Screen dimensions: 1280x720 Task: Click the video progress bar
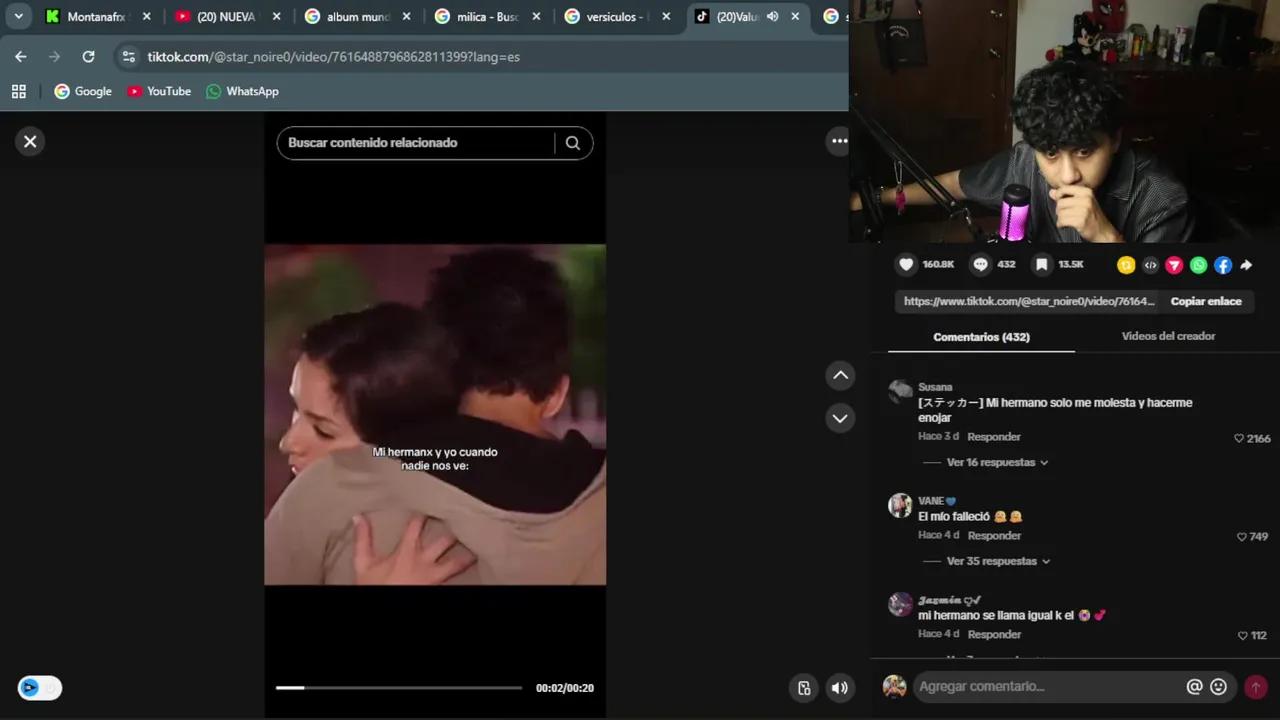click(x=399, y=688)
